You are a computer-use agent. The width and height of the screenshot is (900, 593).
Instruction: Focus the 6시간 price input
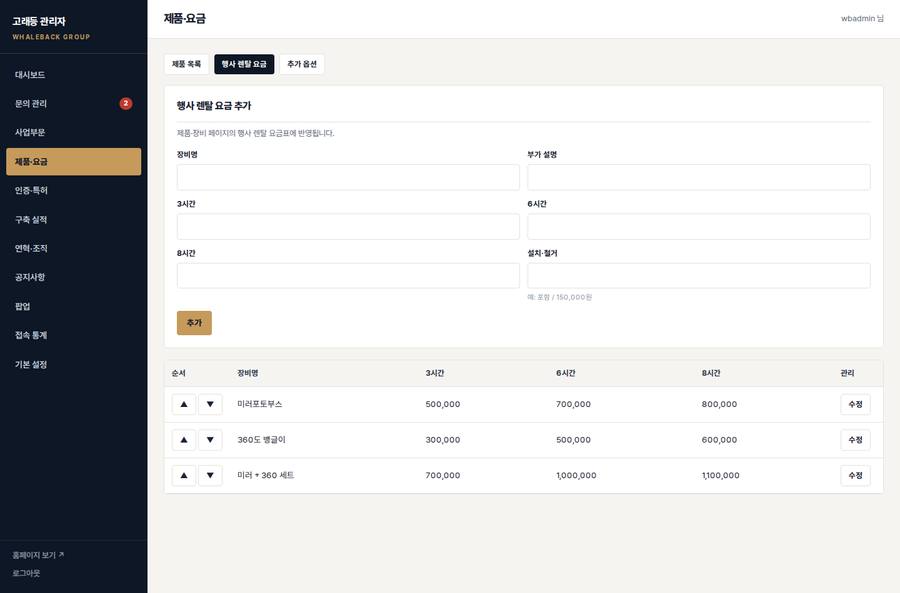pyautogui.click(x=699, y=227)
